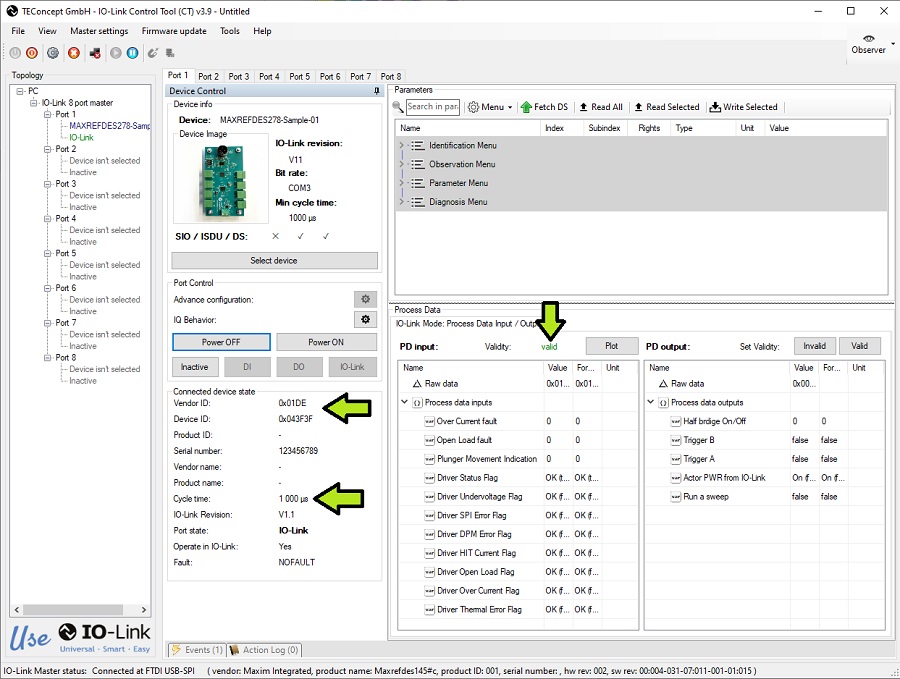Collapse the Process data inputs group
Viewport: 900px width, 679px height.
tap(404, 402)
